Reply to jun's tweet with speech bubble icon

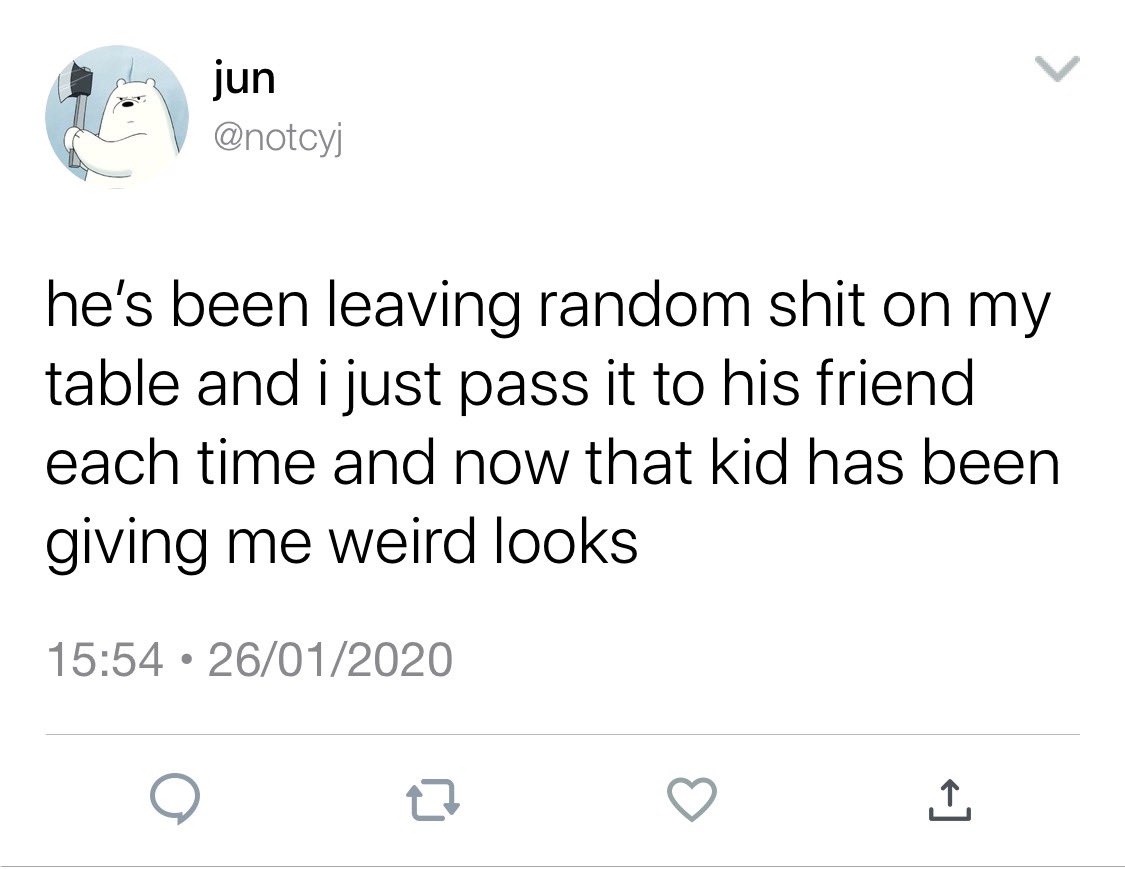click(174, 799)
